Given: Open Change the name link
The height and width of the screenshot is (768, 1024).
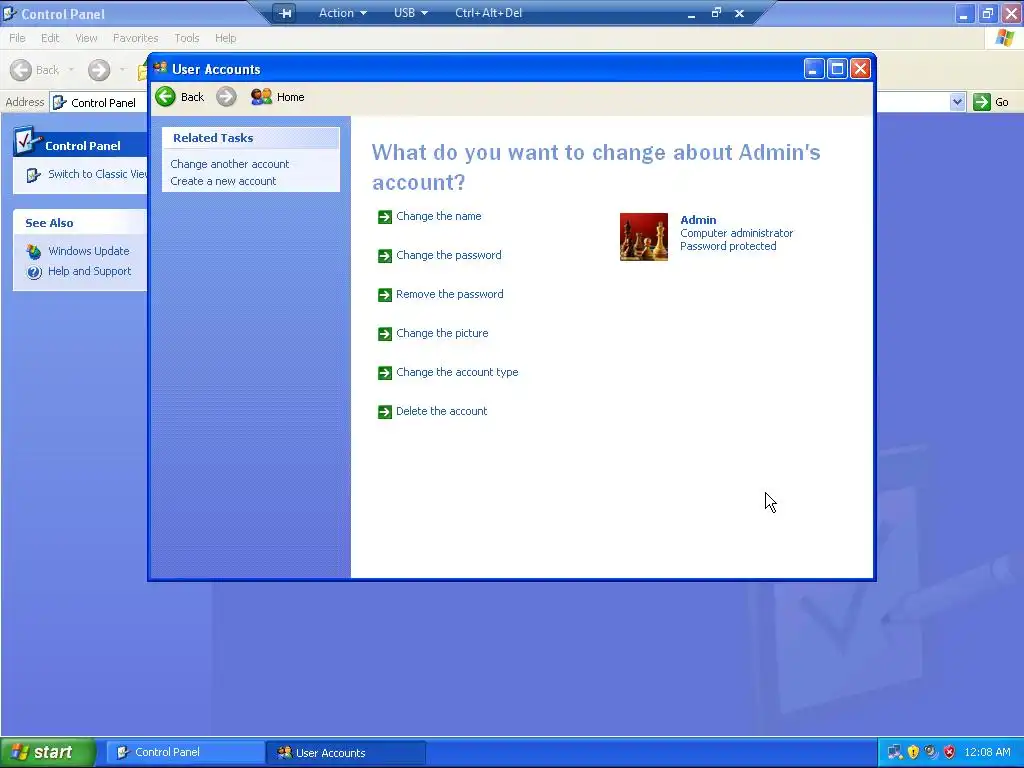Looking at the screenshot, I should pos(439,216).
